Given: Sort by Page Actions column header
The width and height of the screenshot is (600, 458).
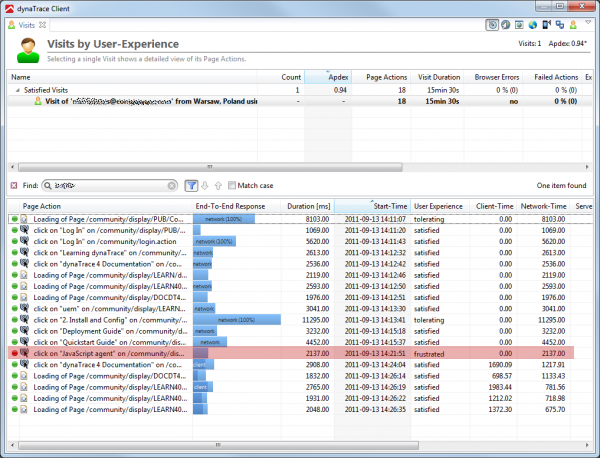Looking at the screenshot, I should pyautogui.click(x=381, y=77).
